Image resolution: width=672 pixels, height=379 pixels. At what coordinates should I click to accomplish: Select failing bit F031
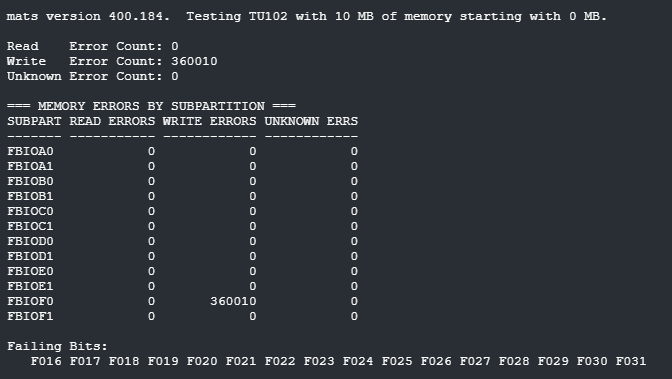click(631, 361)
